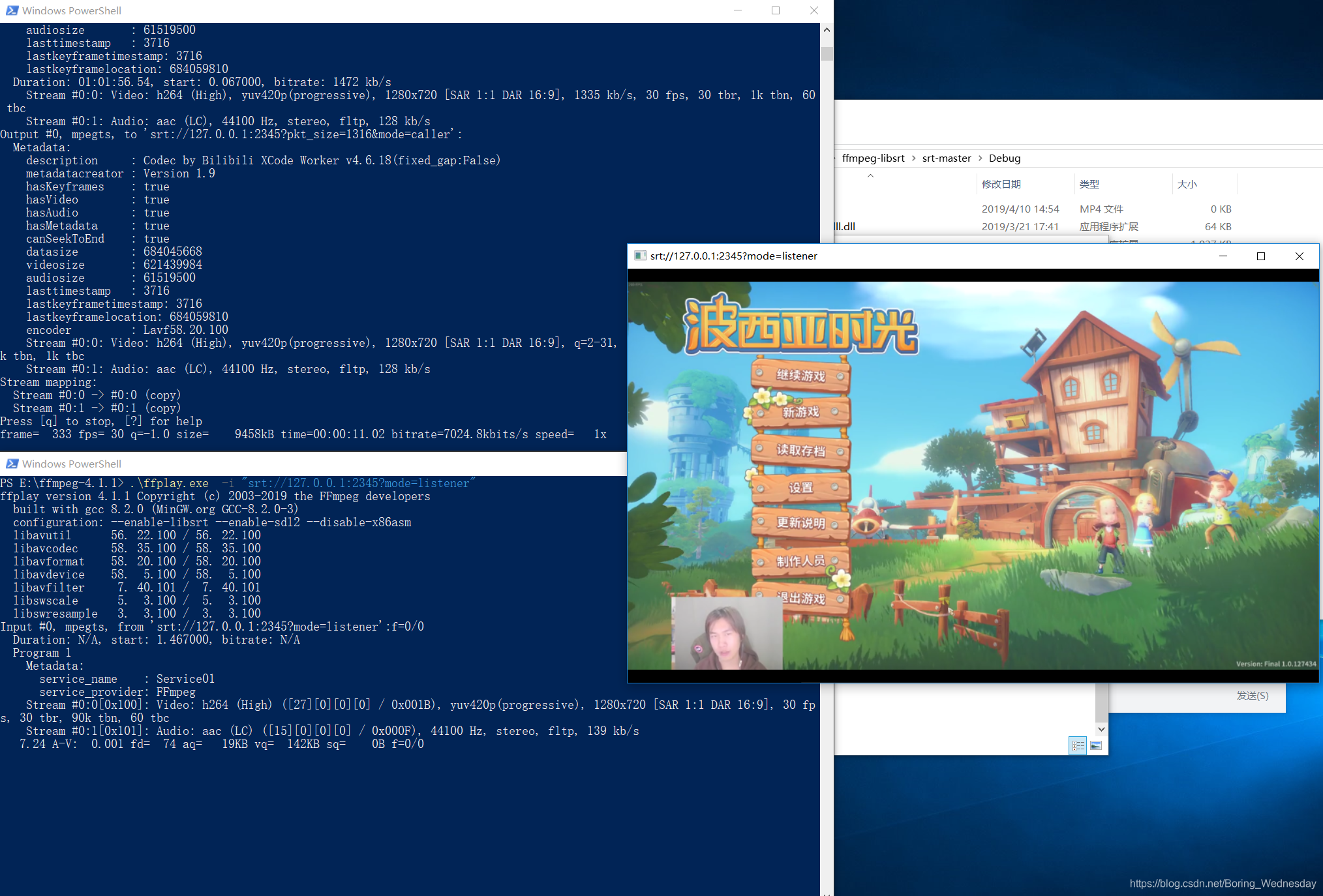The width and height of the screenshot is (1323, 896).
Task: Click the 64 KB size cell
Action: point(1218,226)
